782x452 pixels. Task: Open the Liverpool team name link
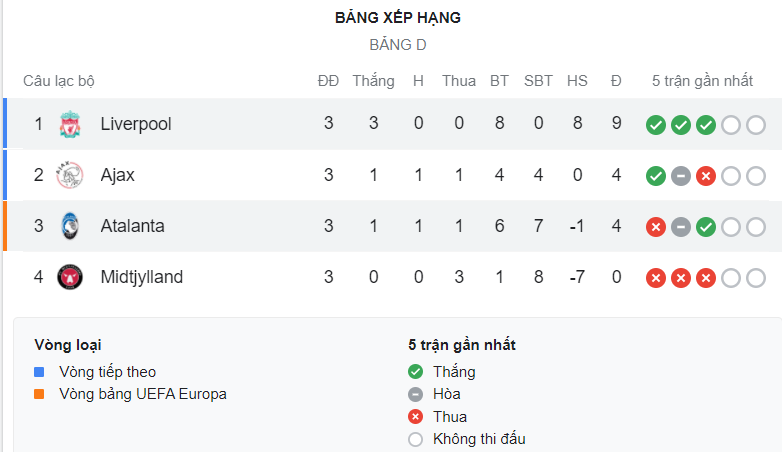pyautogui.click(x=136, y=124)
